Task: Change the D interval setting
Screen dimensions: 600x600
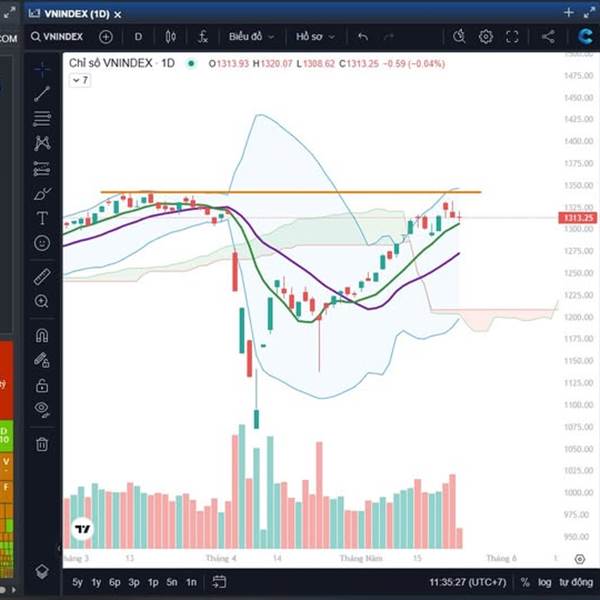Action: click(139, 37)
